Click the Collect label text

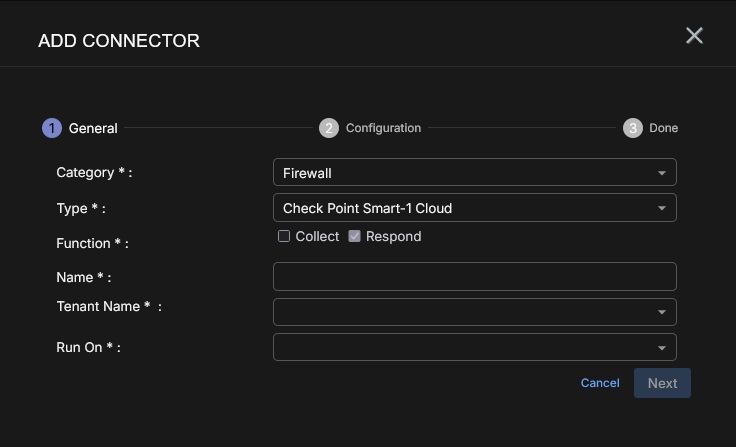click(x=317, y=236)
